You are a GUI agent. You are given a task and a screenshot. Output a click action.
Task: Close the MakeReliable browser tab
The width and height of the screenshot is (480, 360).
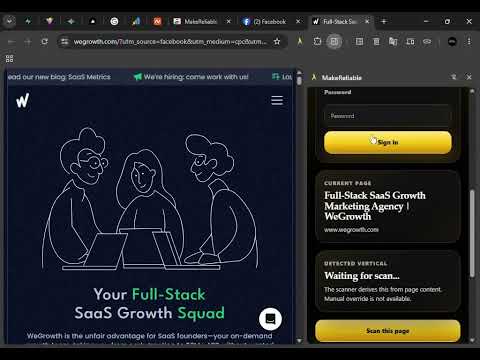click(x=229, y=21)
